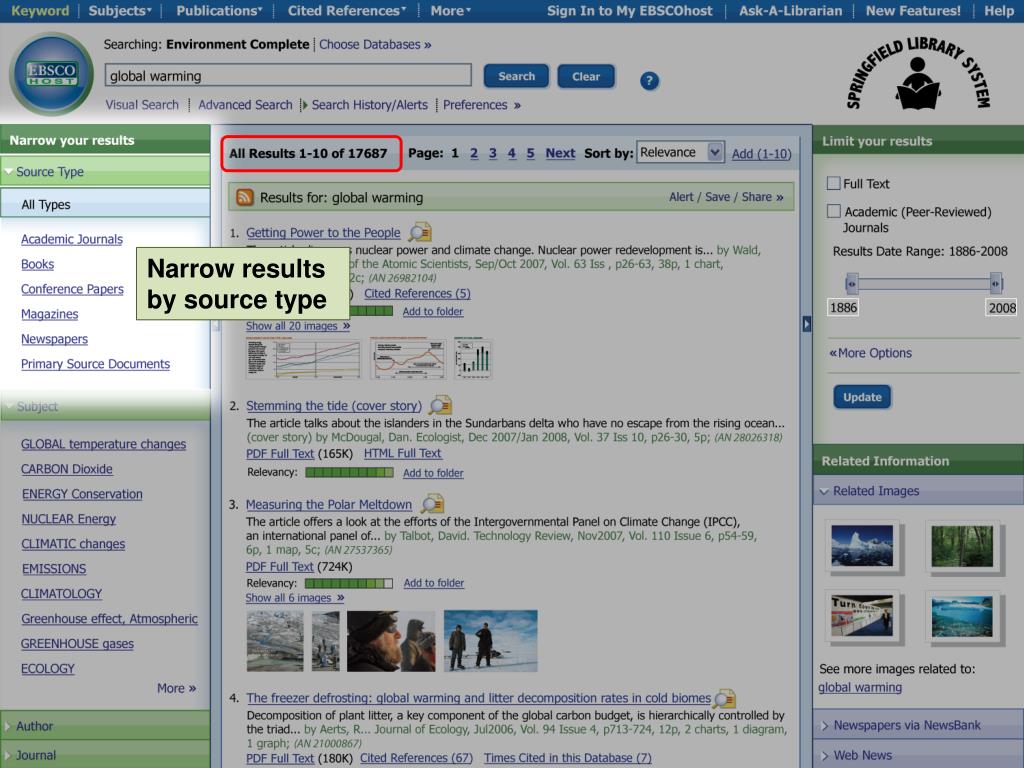
Task: Filter by Academic Journals
Action: pyautogui.click(x=72, y=239)
